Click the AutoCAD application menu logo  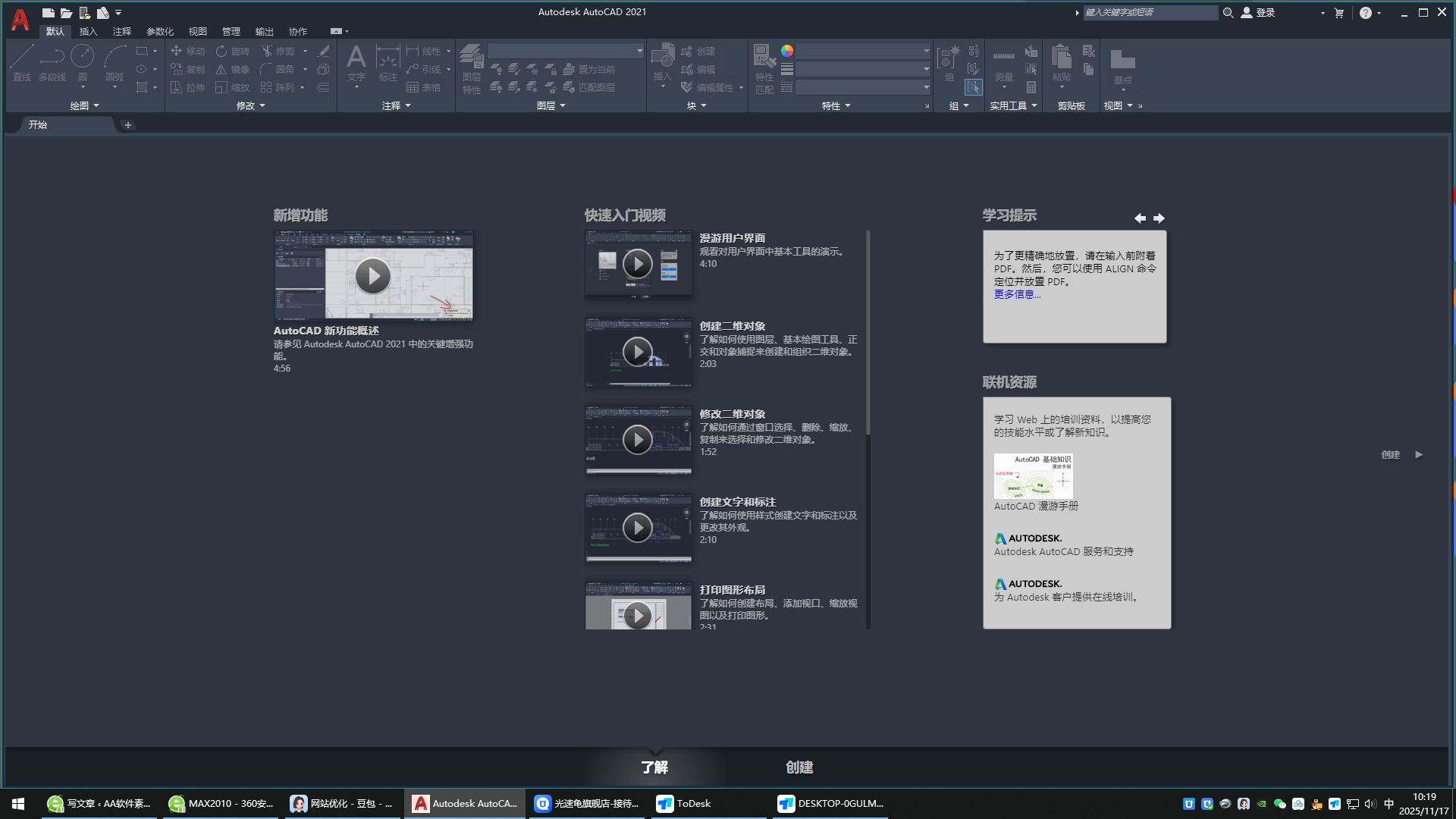tap(20, 20)
